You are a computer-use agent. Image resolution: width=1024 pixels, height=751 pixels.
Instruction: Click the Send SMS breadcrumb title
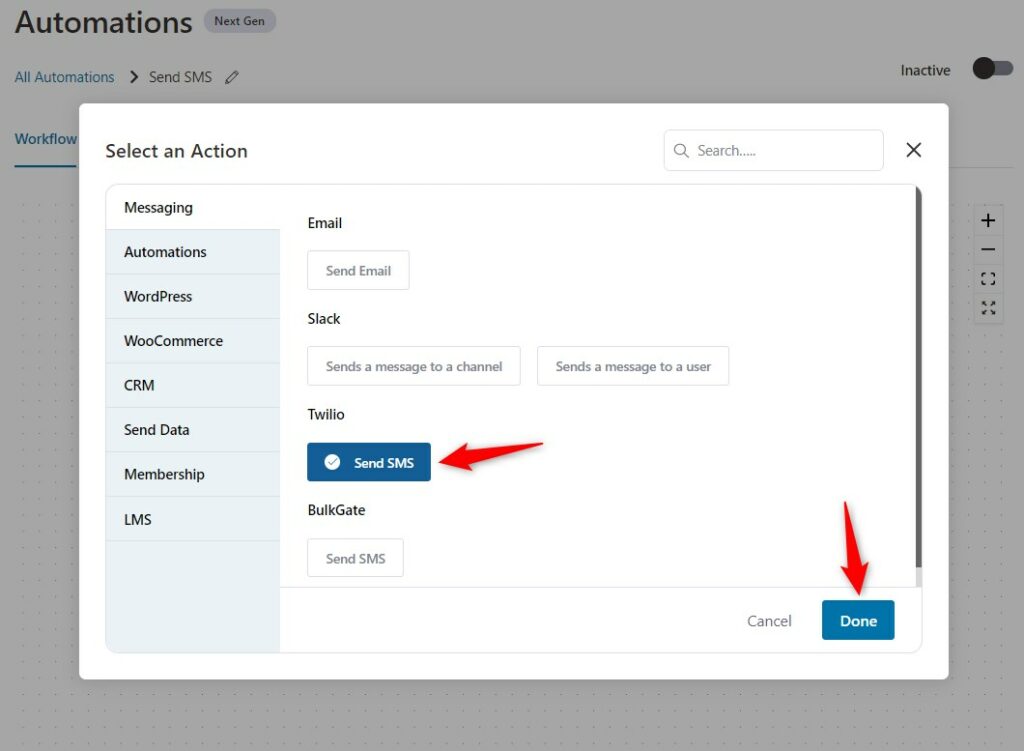180,77
